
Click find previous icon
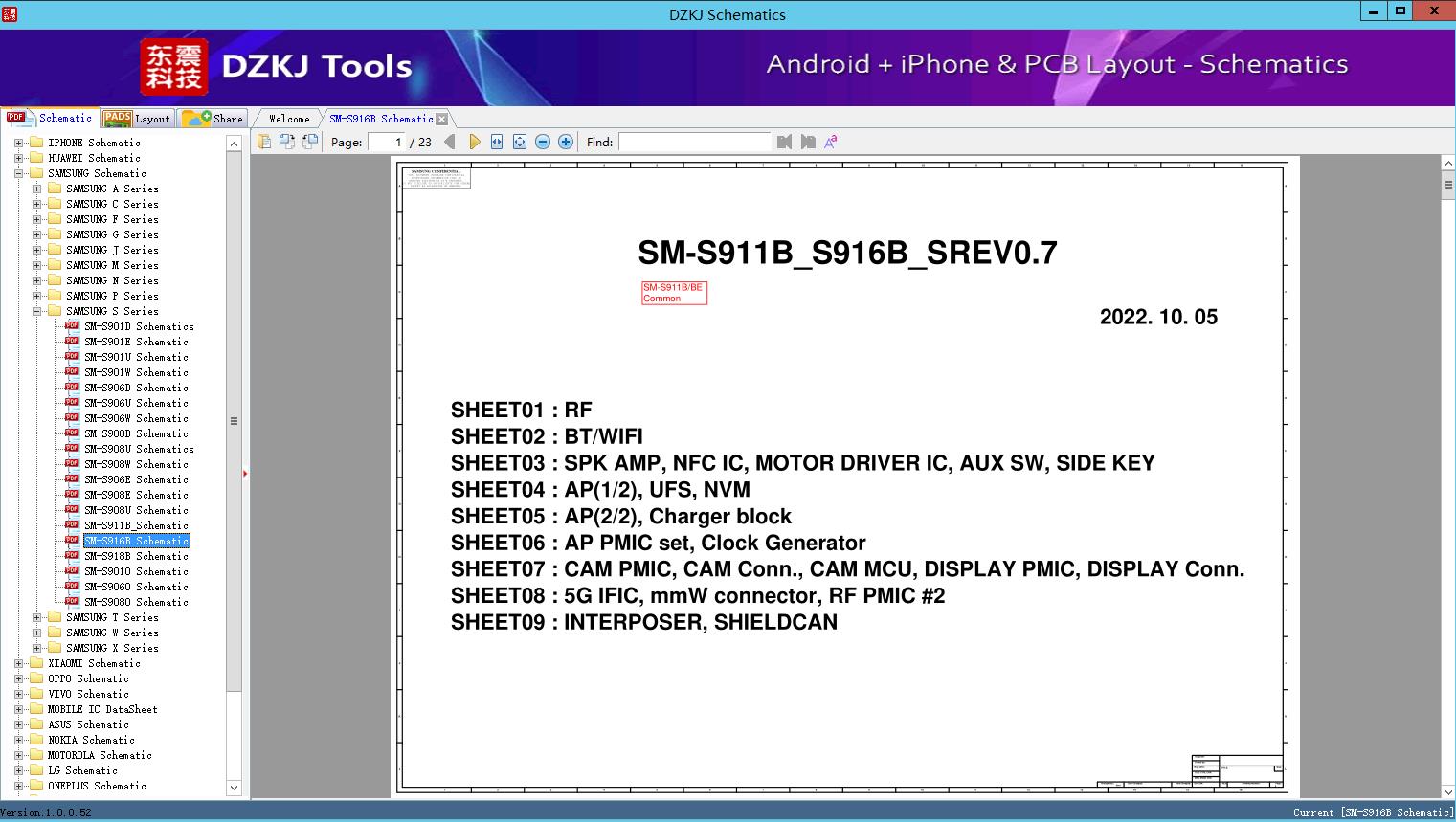point(785,142)
